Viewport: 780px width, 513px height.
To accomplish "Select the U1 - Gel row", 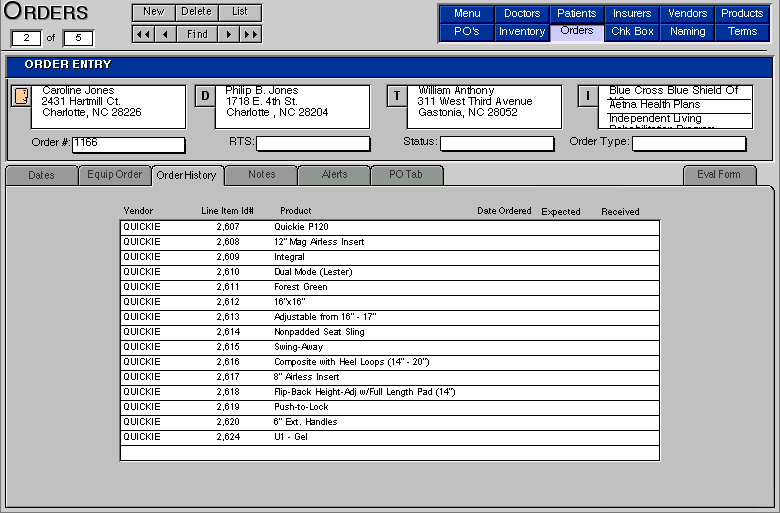I will pyautogui.click(x=390, y=437).
